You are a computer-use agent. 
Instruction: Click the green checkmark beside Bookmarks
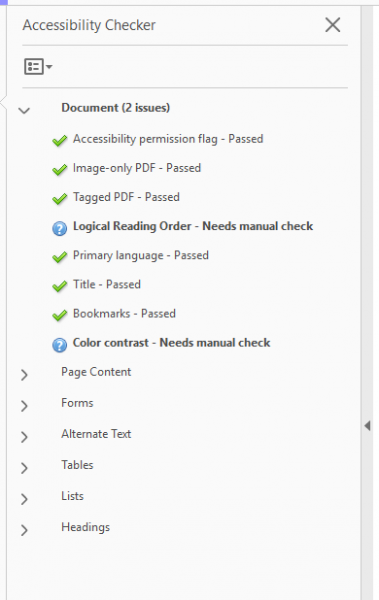(60, 316)
